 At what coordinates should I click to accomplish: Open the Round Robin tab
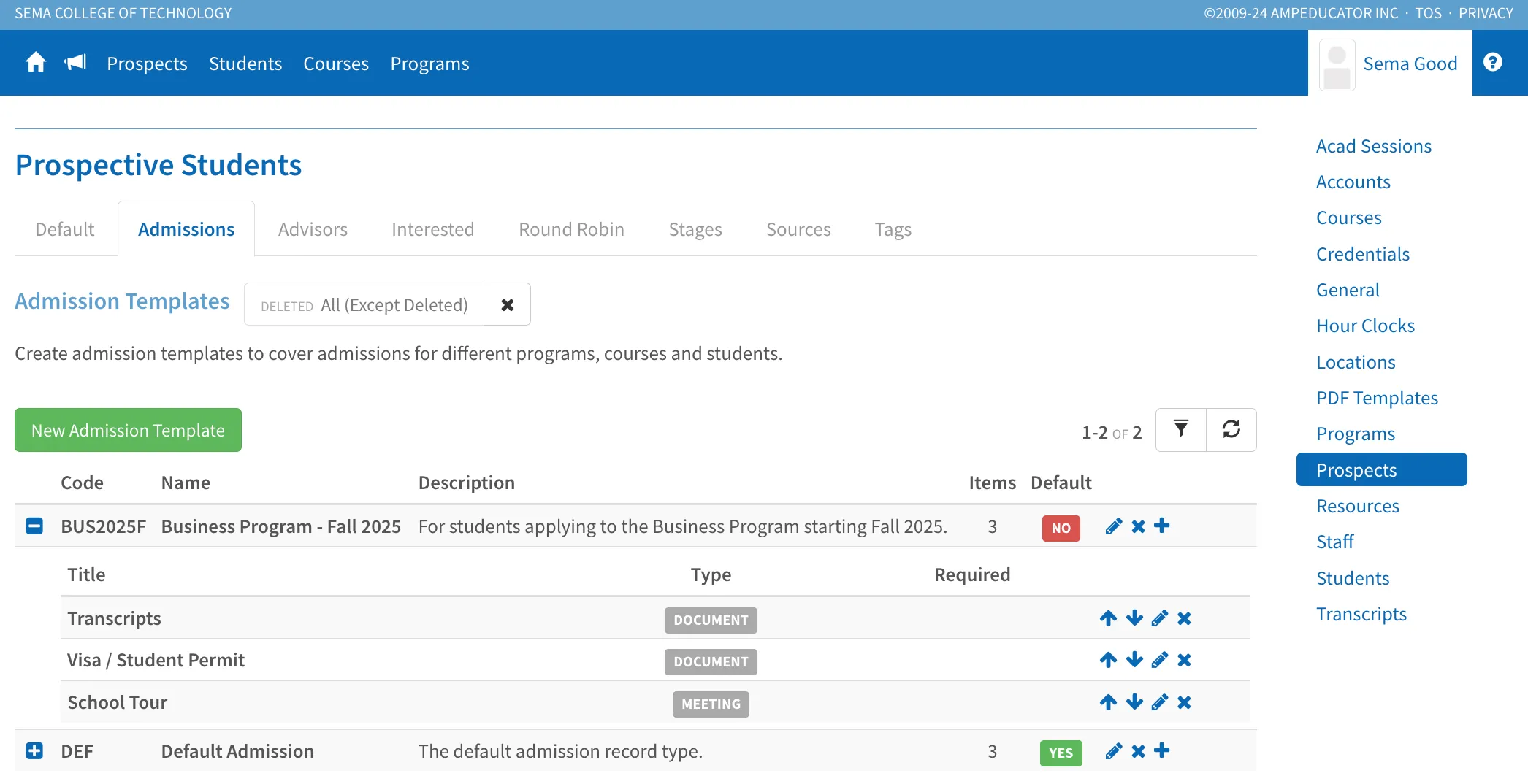click(571, 229)
